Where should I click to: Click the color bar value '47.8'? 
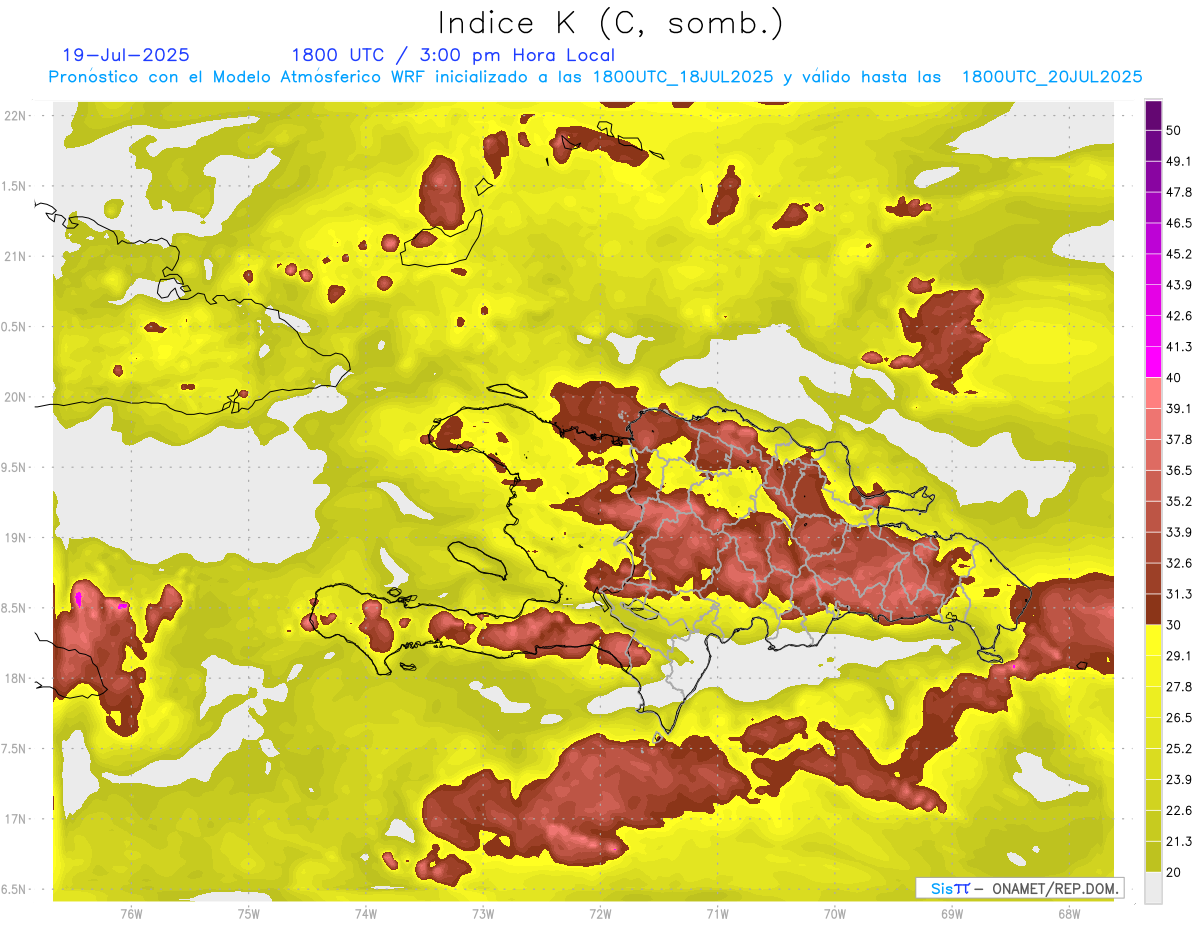pyautogui.click(x=1178, y=192)
